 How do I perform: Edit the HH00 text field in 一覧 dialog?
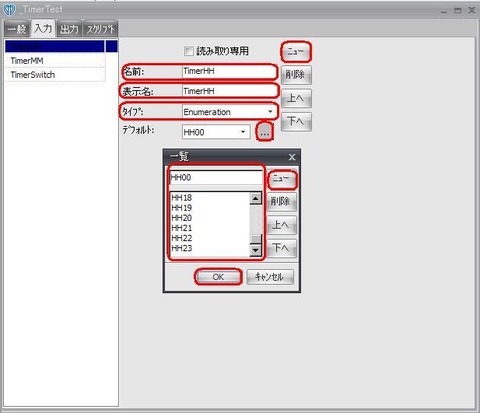216,178
